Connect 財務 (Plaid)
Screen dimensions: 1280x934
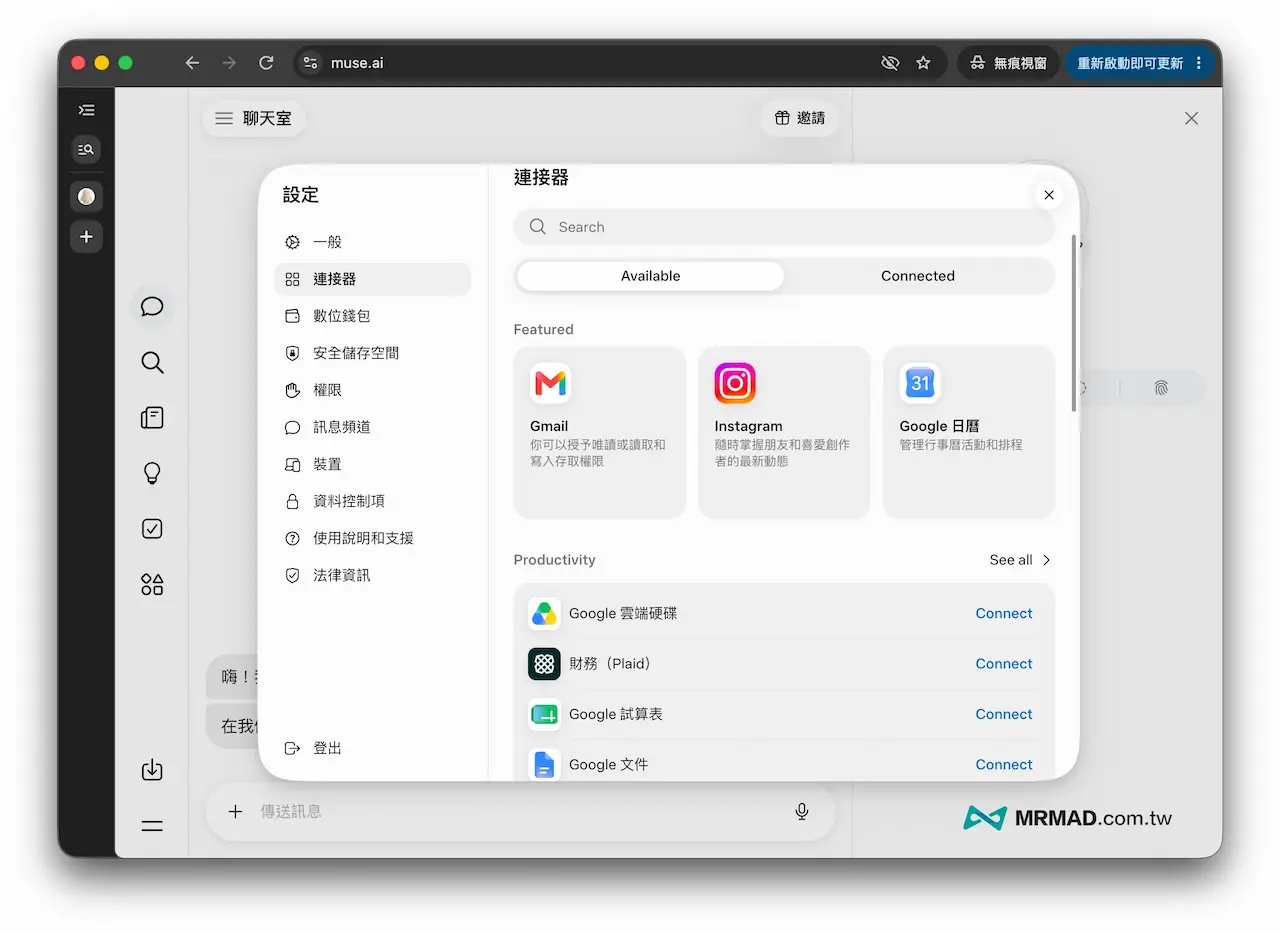[1004, 664]
